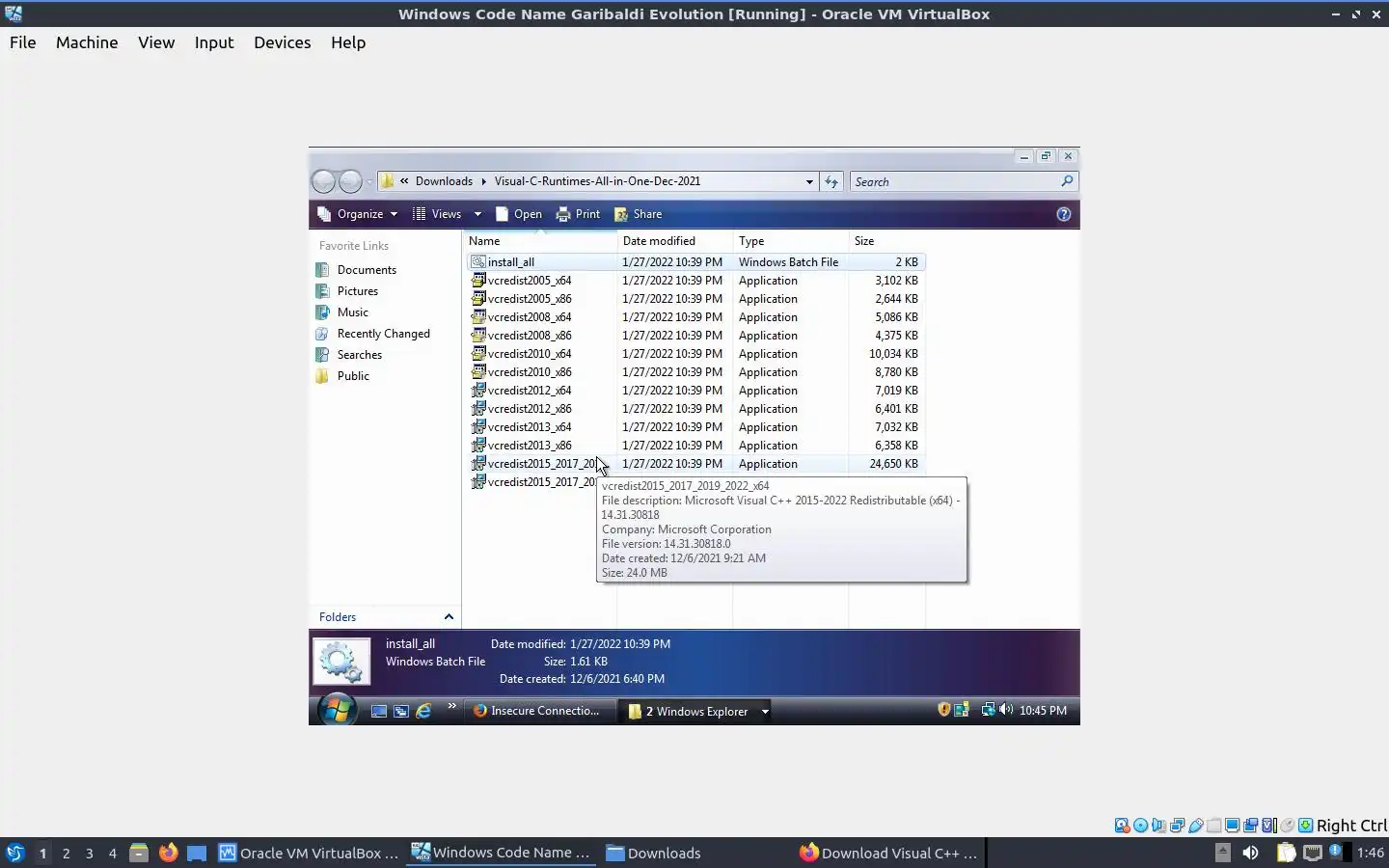Open address bar previous locations dropdown
This screenshot has width=1389, height=868.
tap(809, 181)
